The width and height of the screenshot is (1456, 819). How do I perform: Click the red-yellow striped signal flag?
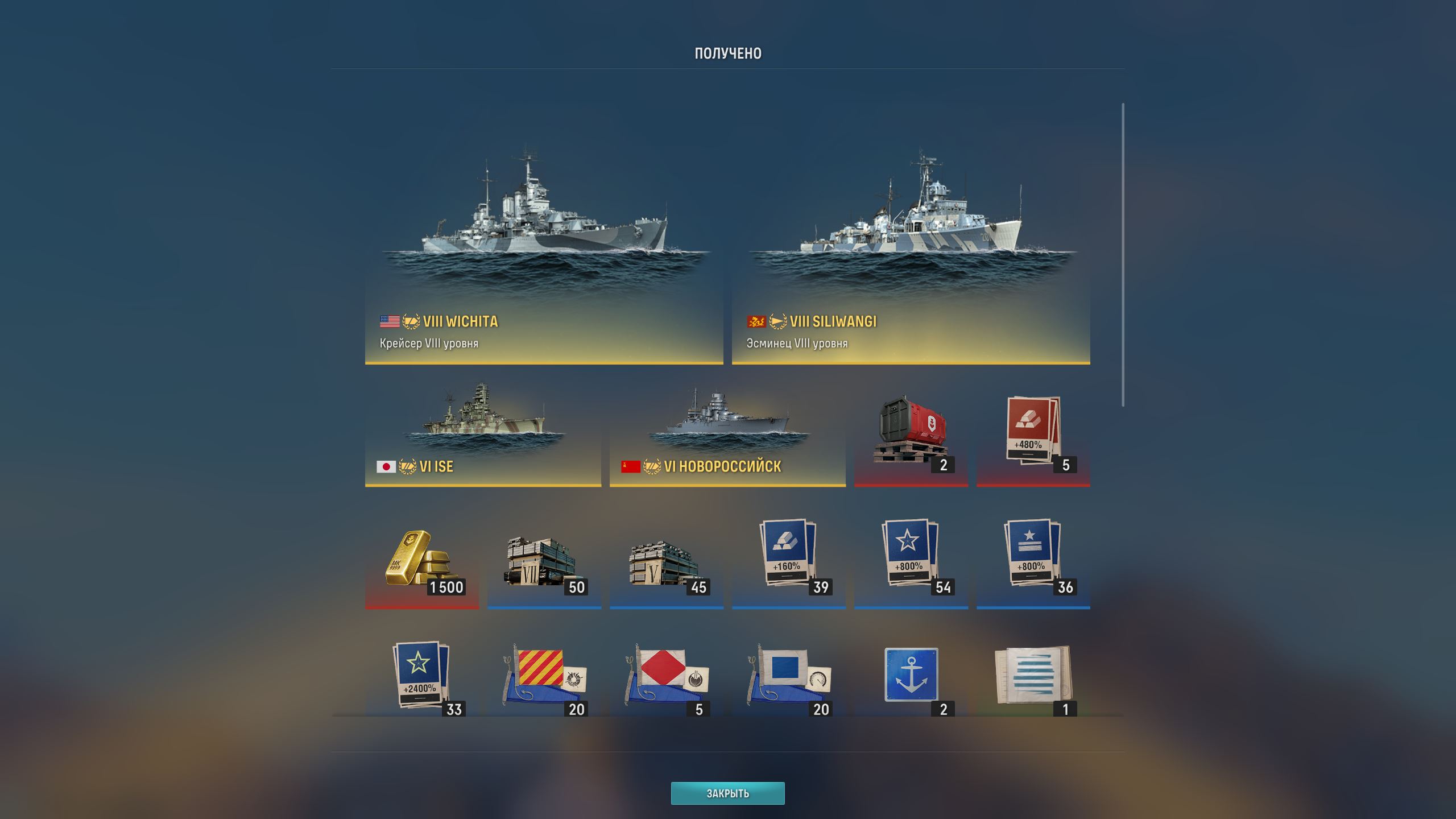coord(544,676)
